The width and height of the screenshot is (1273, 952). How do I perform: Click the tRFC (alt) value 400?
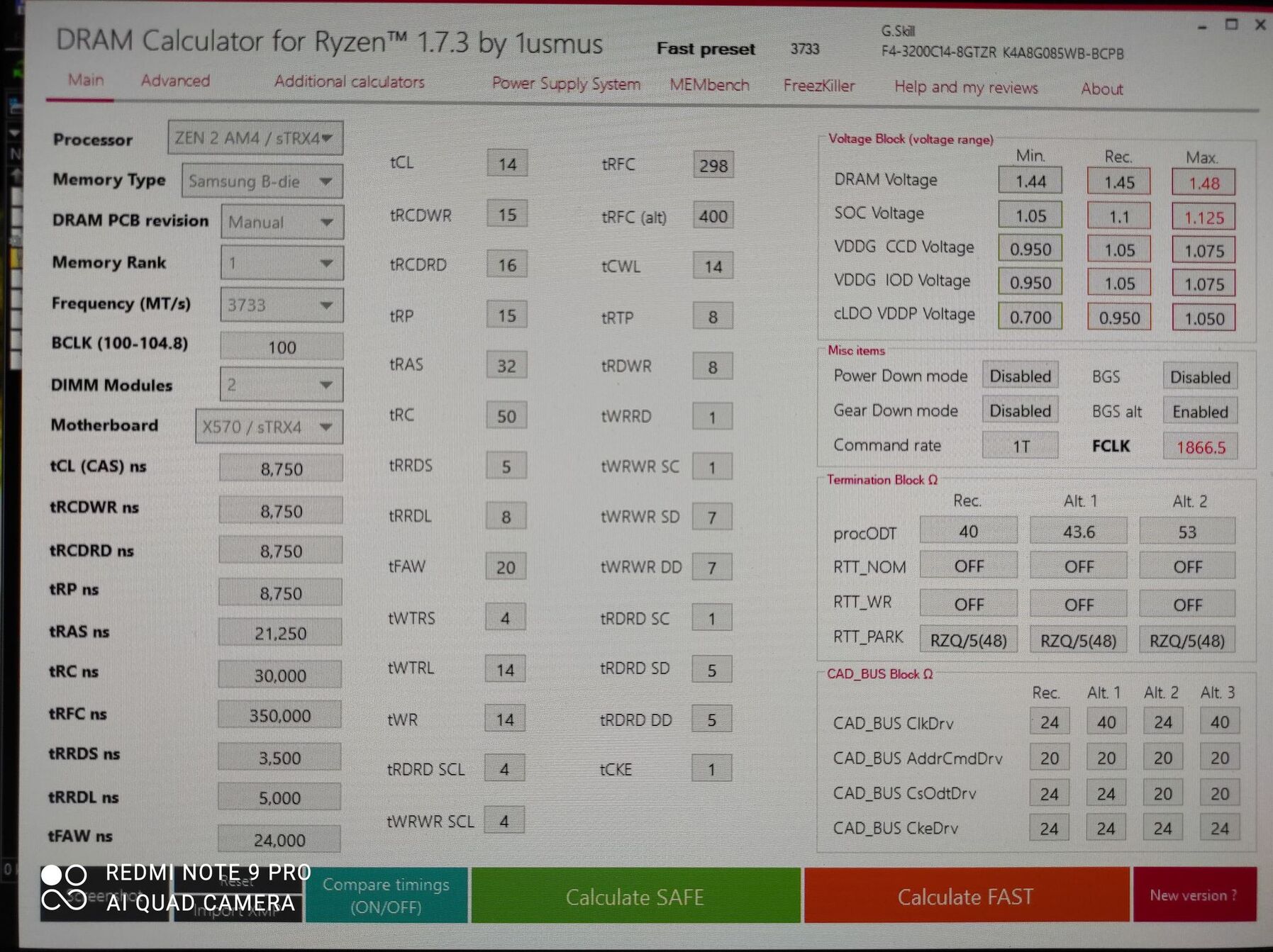click(713, 215)
